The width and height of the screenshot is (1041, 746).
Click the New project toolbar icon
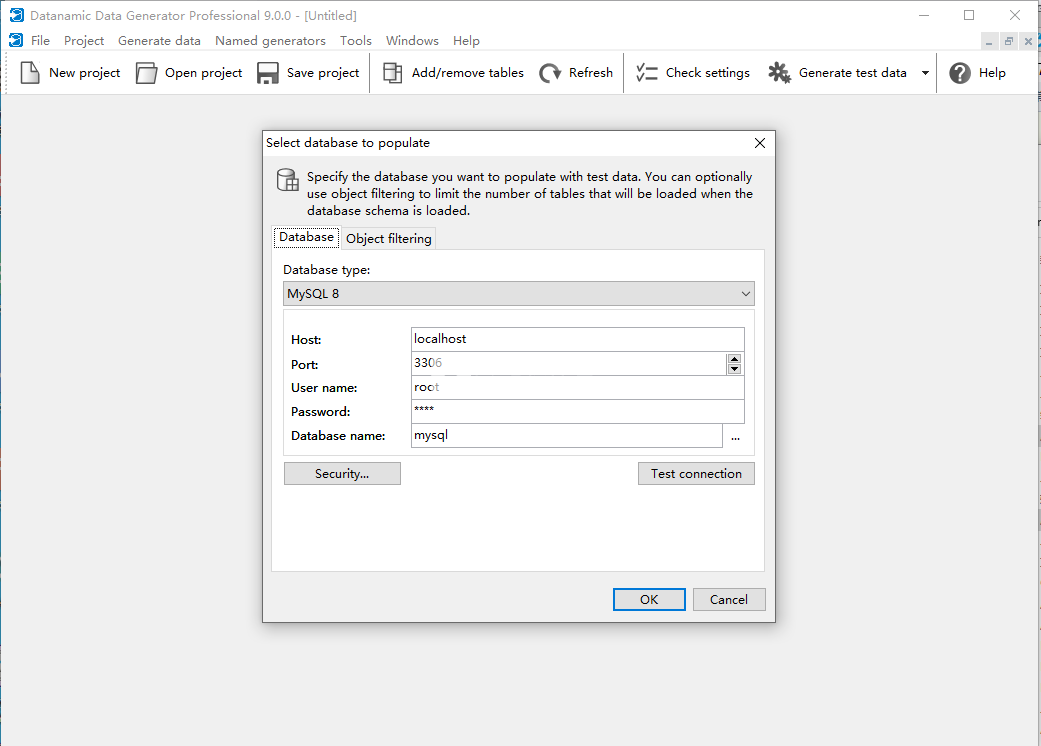click(30, 73)
